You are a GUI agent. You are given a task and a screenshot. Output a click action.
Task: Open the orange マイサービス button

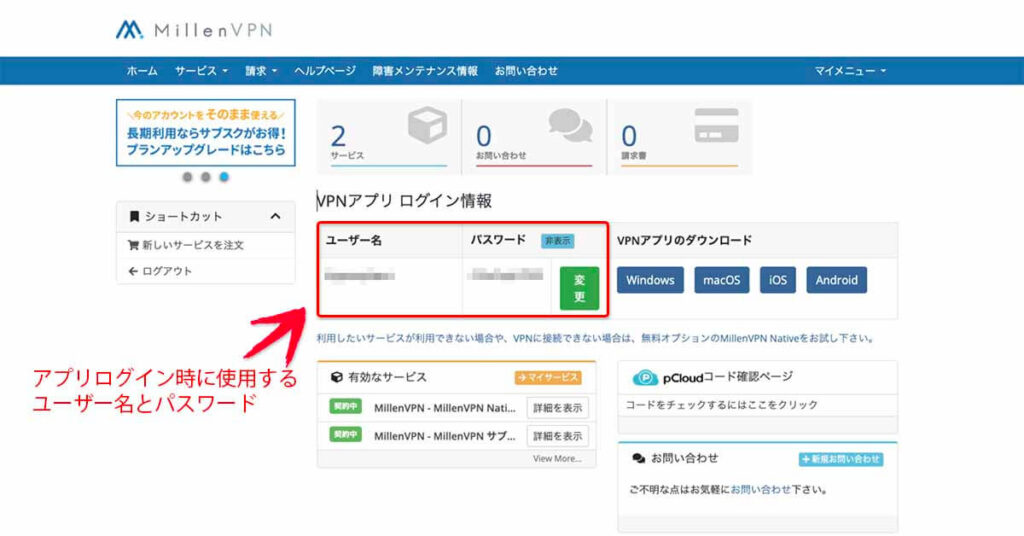(548, 377)
